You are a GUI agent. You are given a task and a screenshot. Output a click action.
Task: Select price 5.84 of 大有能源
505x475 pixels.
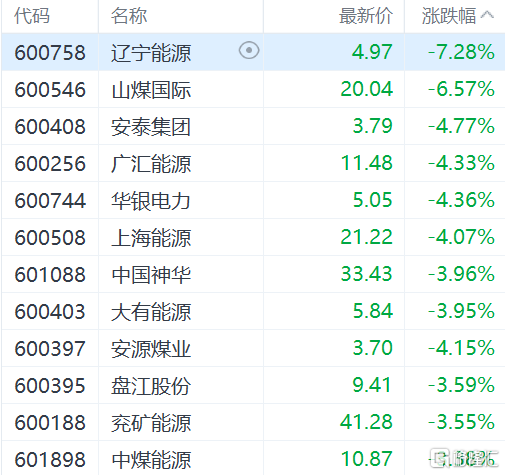click(372, 311)
